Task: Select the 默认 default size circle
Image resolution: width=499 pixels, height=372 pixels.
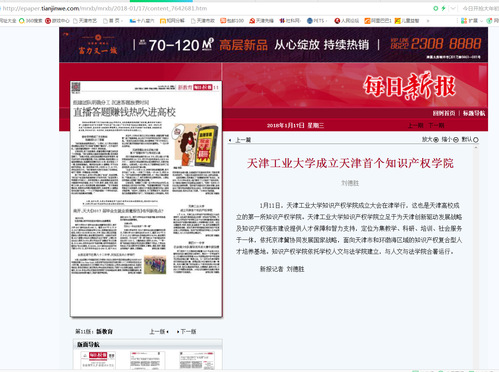Action: pyautogui.click(x=476, y=140)
